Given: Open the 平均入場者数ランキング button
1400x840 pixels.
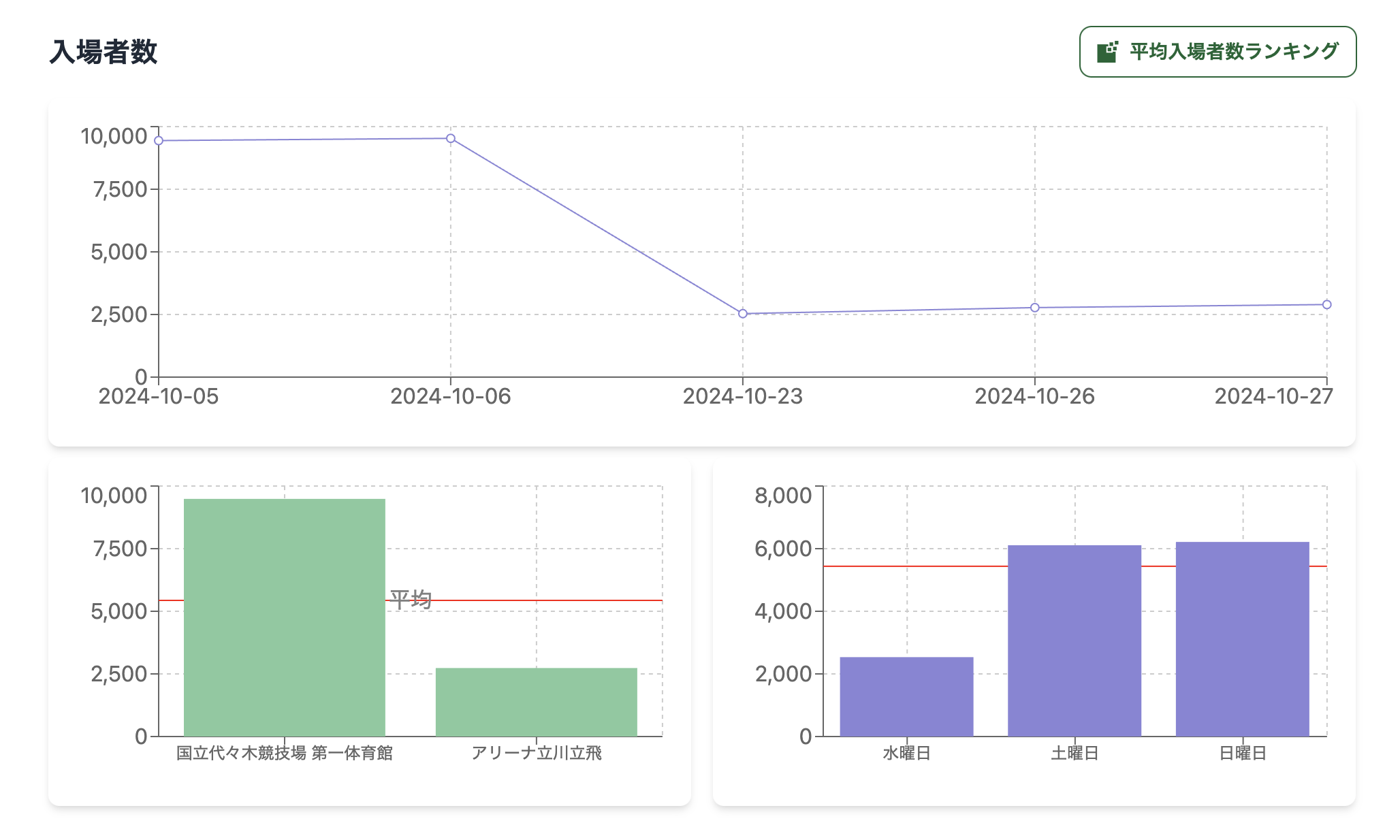Looking at the screenshot, I should (1218, 52).
